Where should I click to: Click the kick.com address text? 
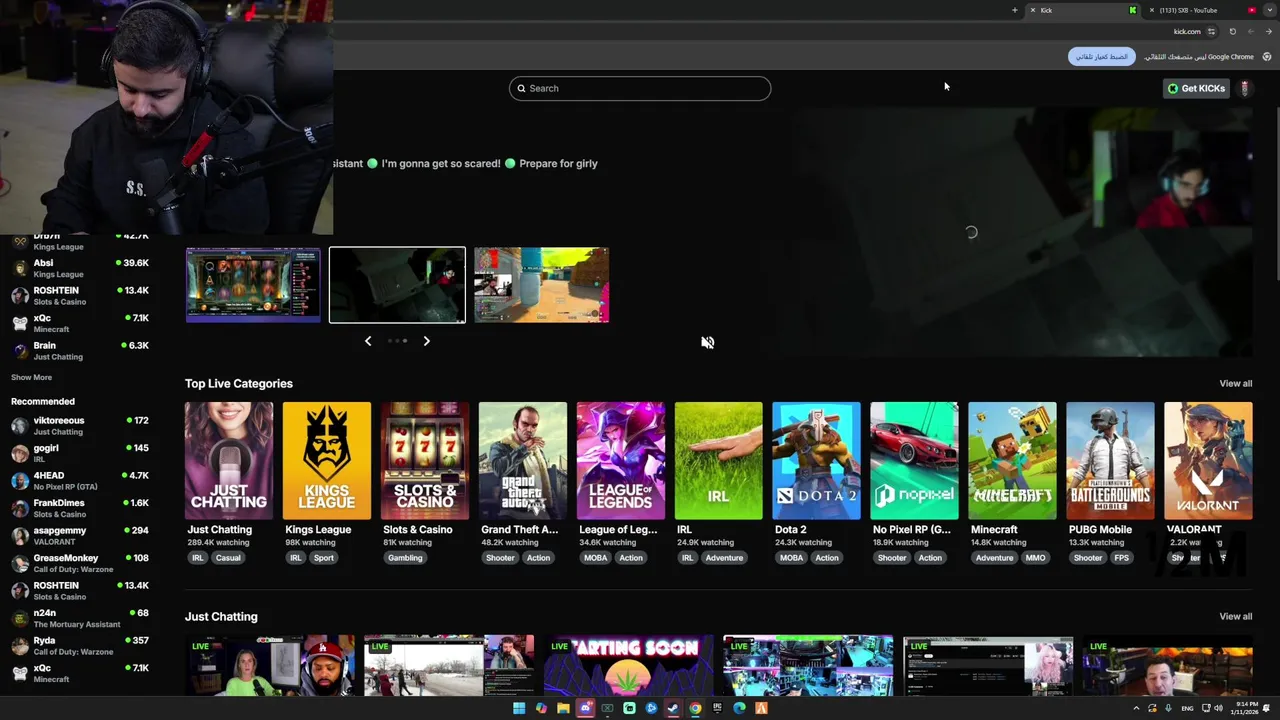pyautogui.click(x=1187, y=32)
